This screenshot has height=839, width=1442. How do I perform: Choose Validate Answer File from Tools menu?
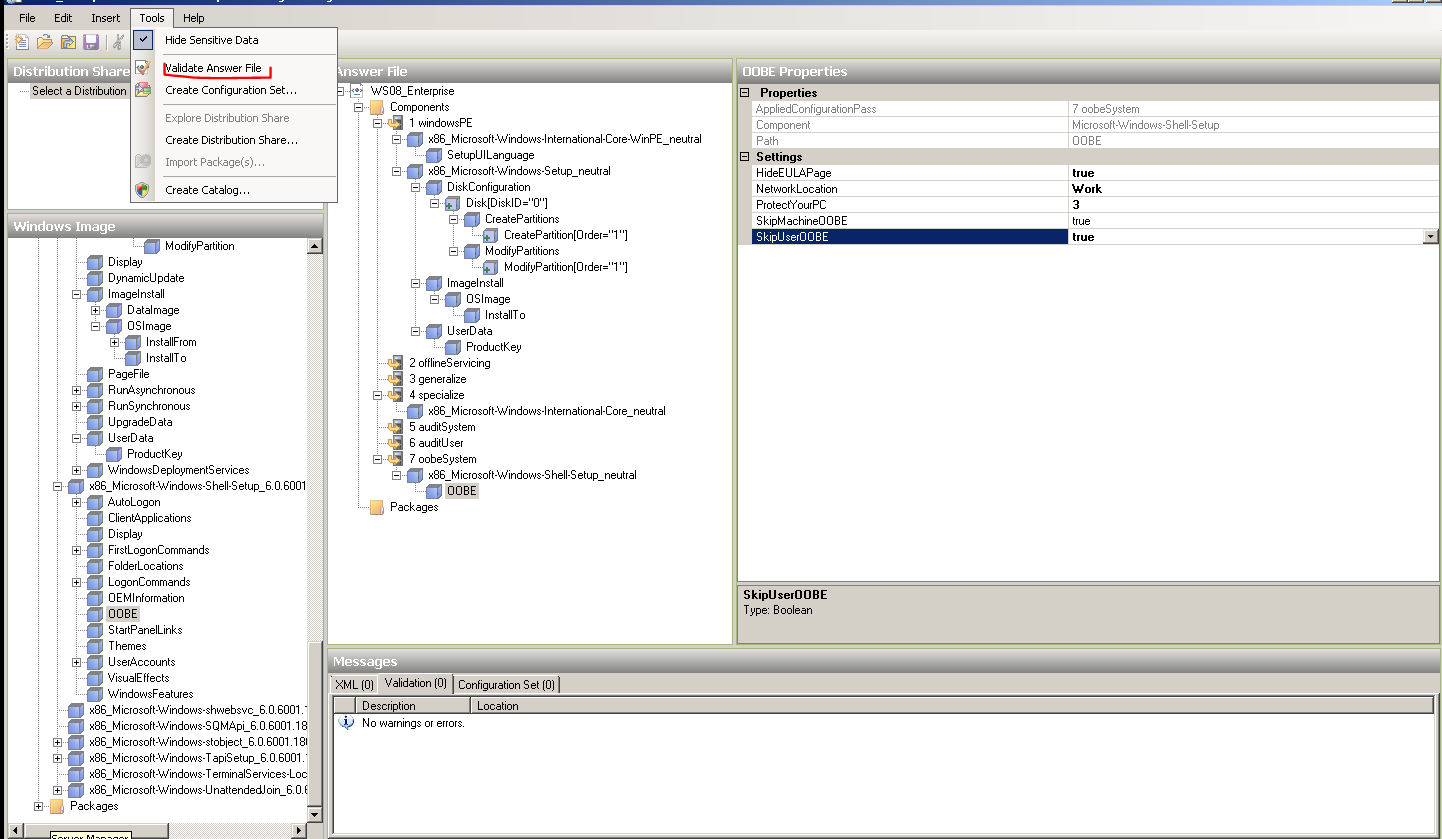pos(213,68)
